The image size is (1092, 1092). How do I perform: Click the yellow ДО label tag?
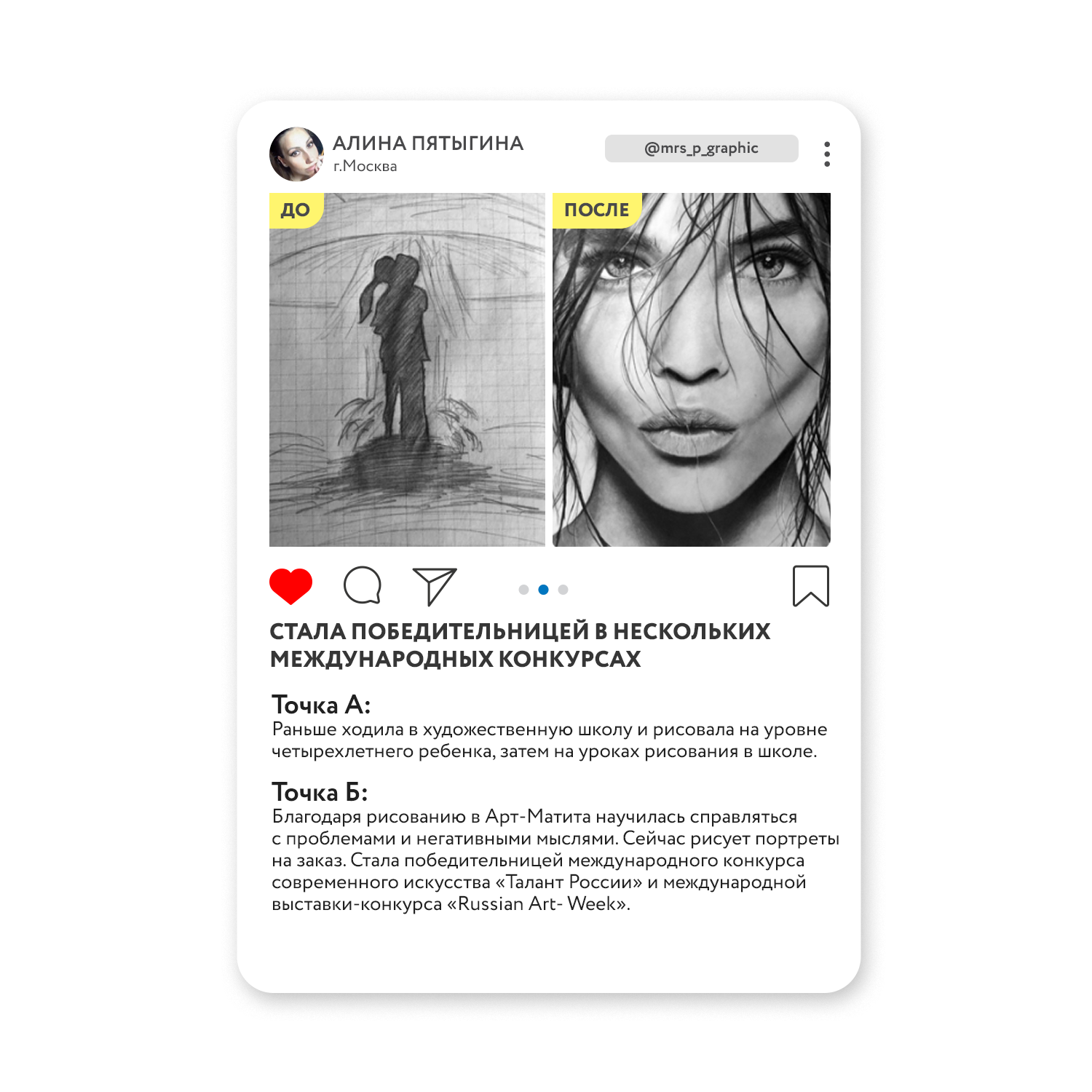click(296, 210)
